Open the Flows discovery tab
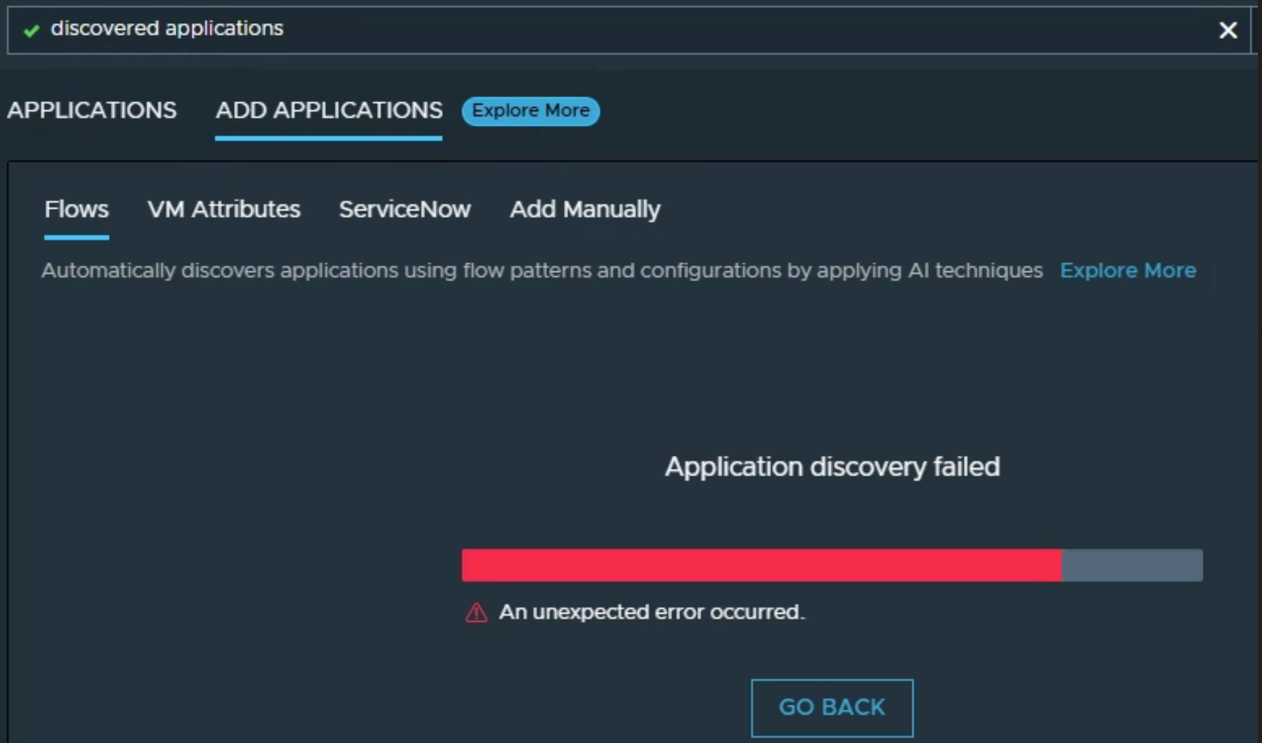 tap(77, 209)
